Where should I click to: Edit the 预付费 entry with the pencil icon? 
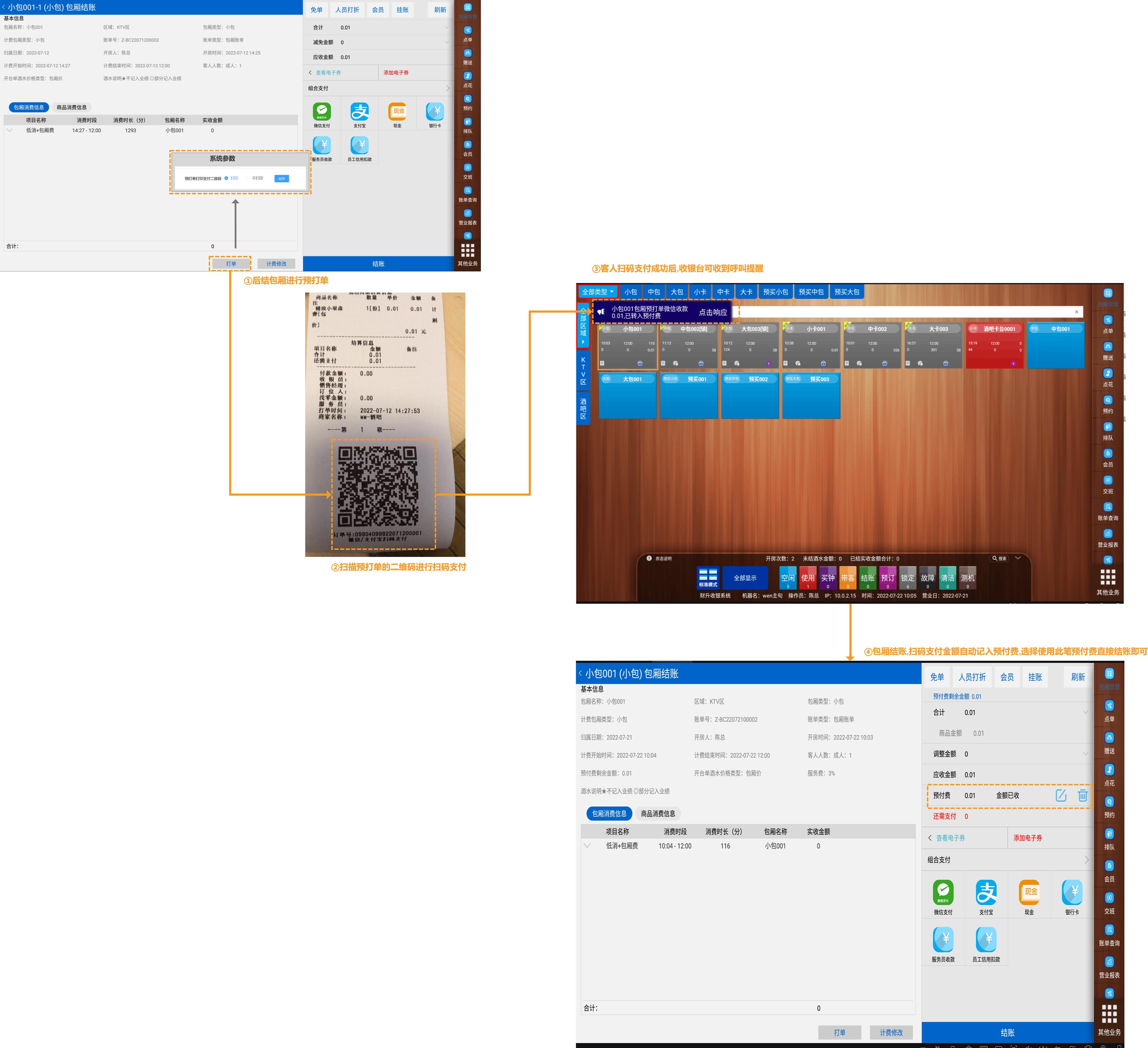tap(1061, 795)
